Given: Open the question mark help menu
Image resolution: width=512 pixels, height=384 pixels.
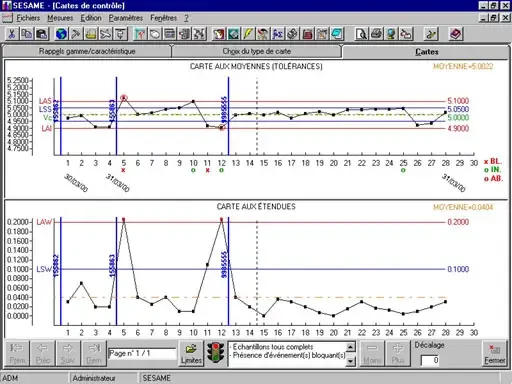Looking at the screenshot, I should pyautogui.click(x=186, y=18).
